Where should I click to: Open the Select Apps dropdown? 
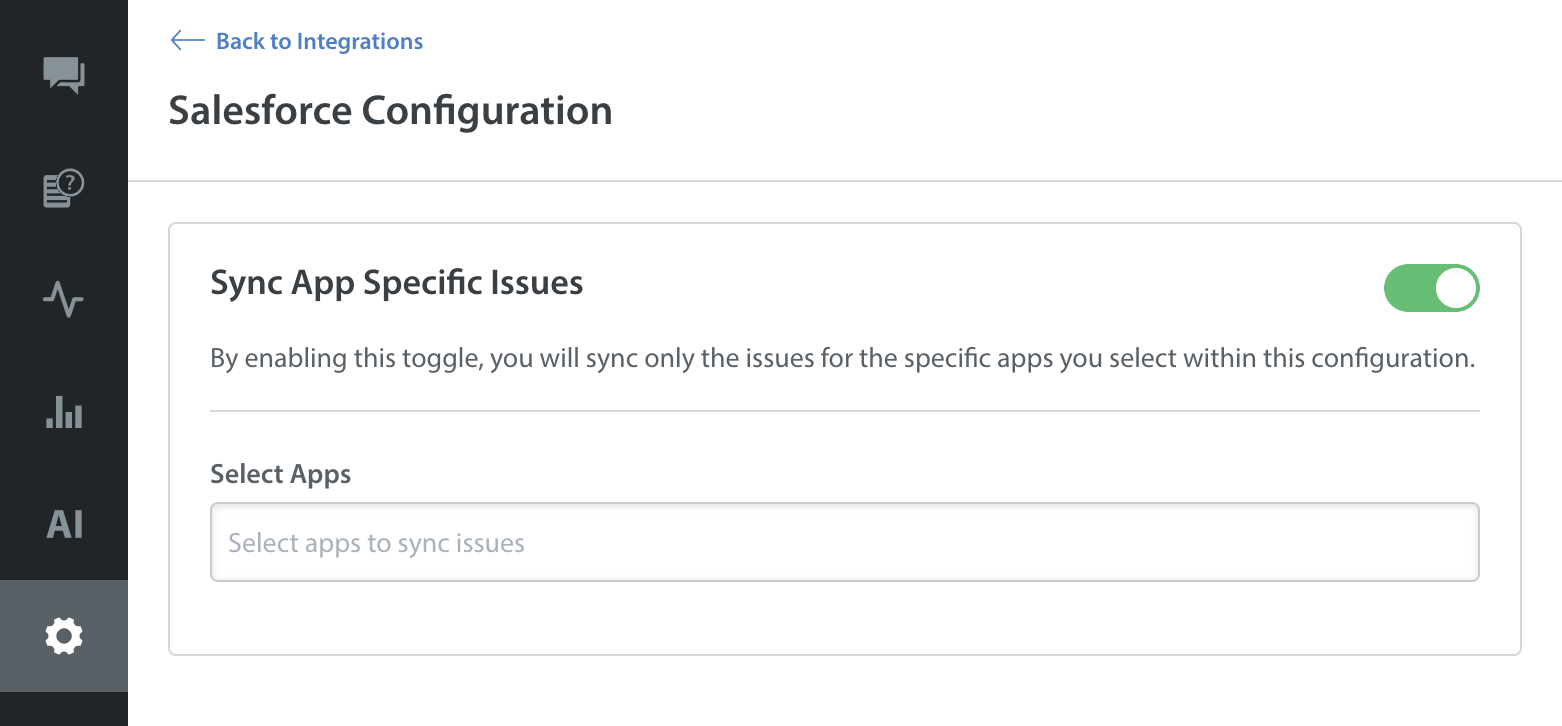(844, 542)
